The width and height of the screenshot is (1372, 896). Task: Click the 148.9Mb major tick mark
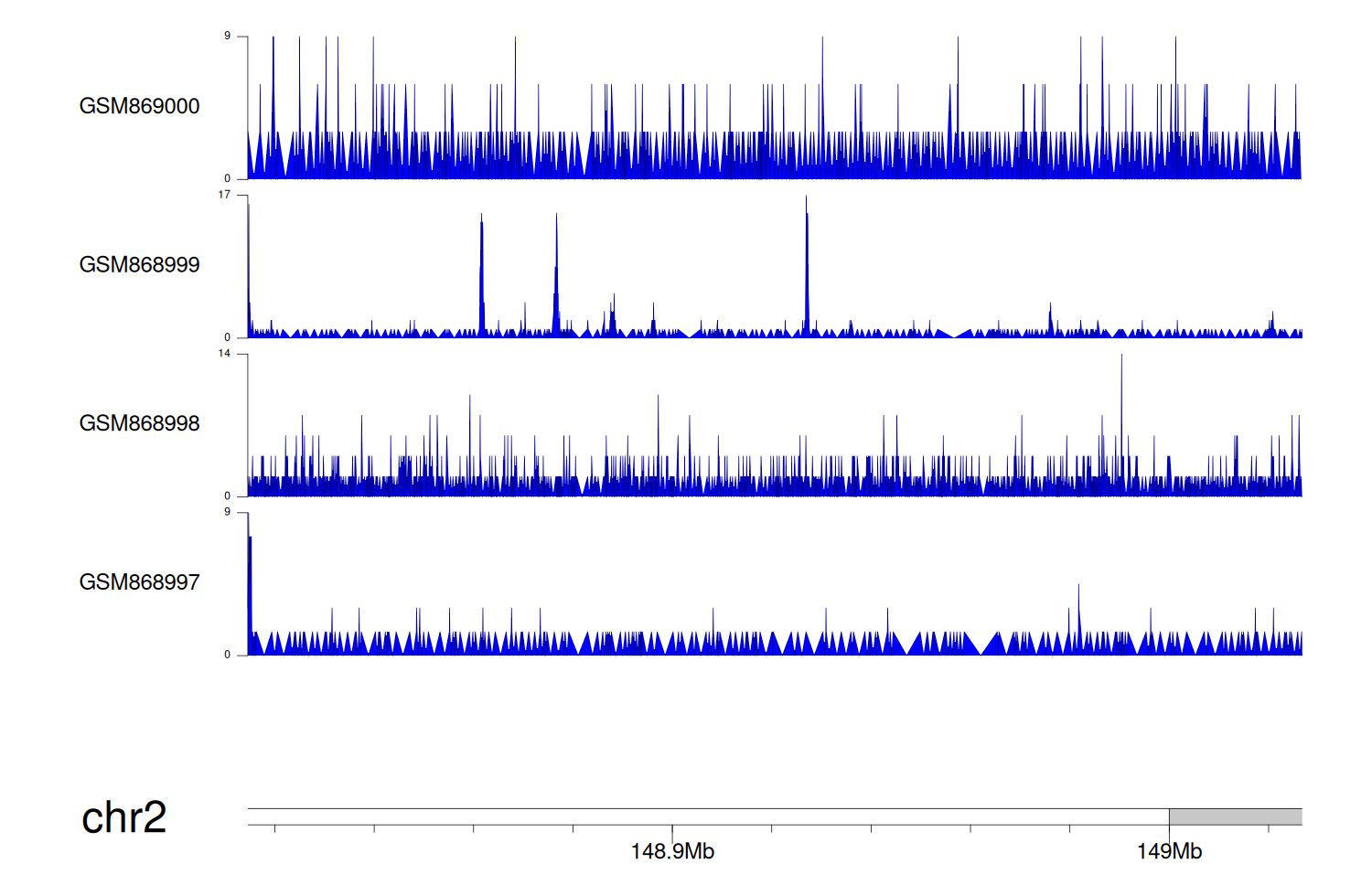[x=672, y=832]
